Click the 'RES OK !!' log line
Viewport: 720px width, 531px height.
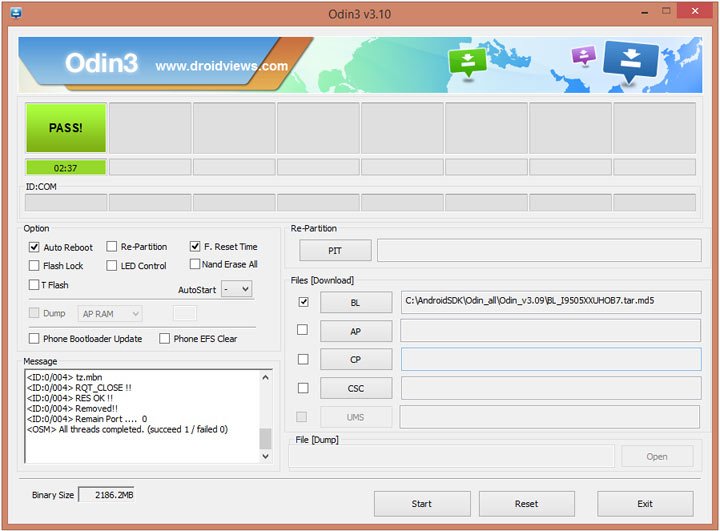(70, 398)
